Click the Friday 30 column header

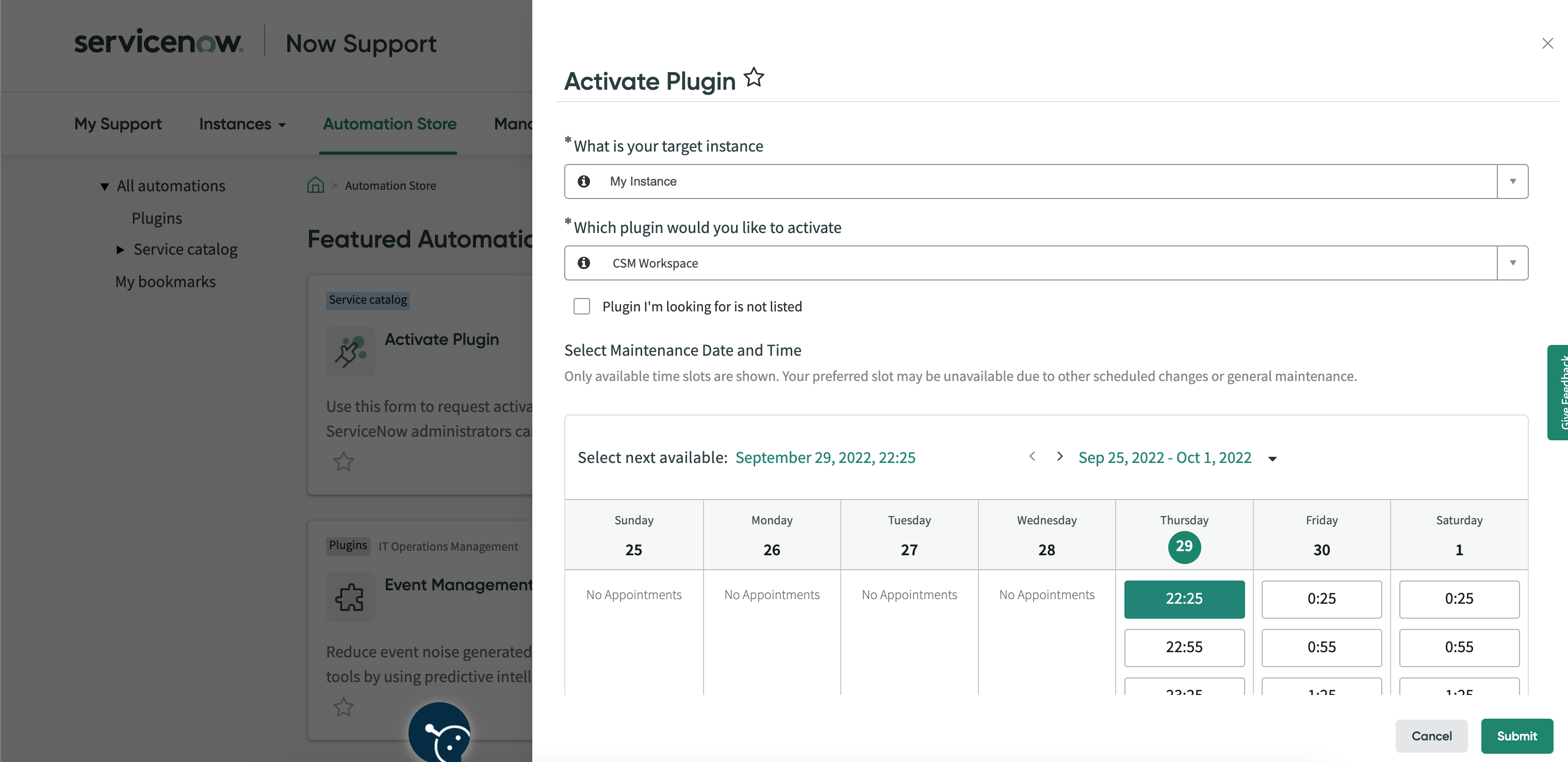(x=1321, y=535)
